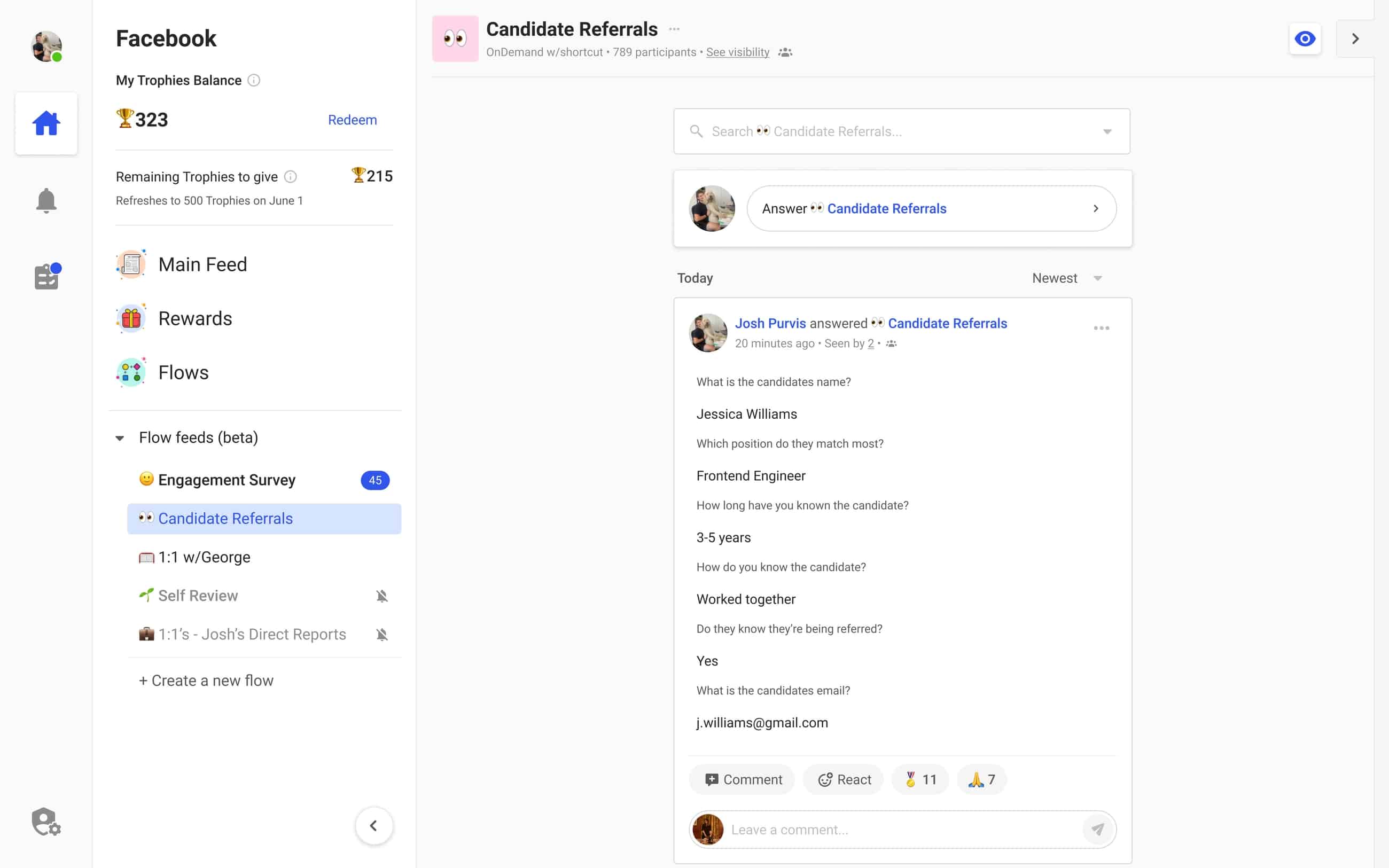
Task: Open the Flows section
Action: (183, 372)
